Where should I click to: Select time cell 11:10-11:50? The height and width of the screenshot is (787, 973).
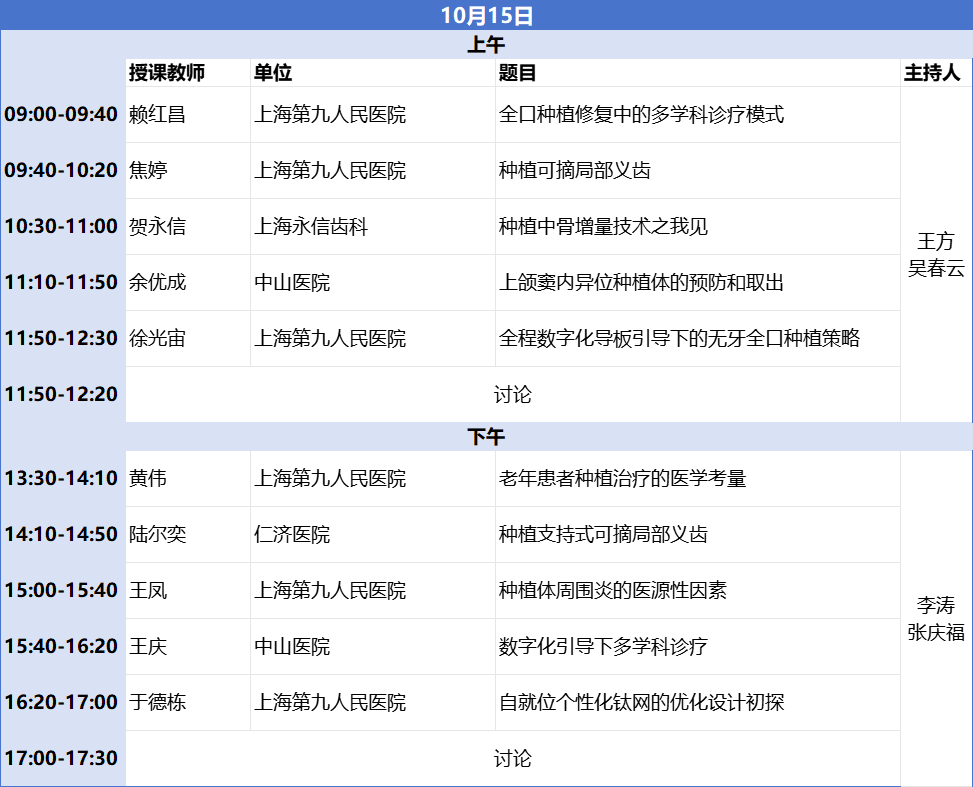click(61, 282)
